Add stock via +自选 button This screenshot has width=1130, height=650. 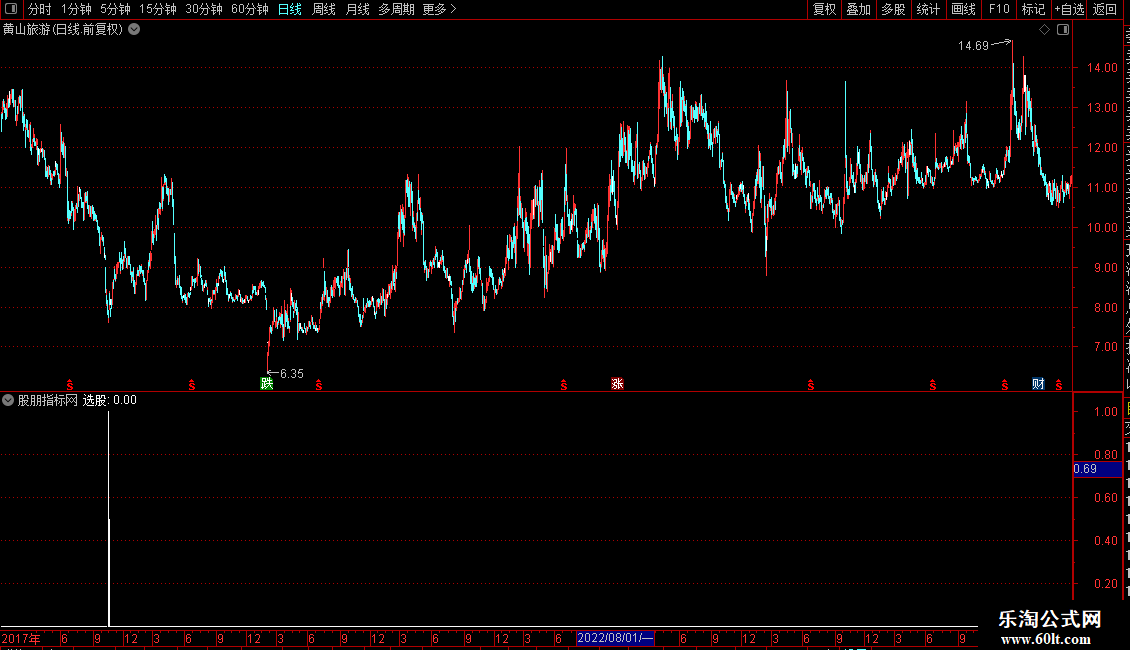(x=1069, y=9)
